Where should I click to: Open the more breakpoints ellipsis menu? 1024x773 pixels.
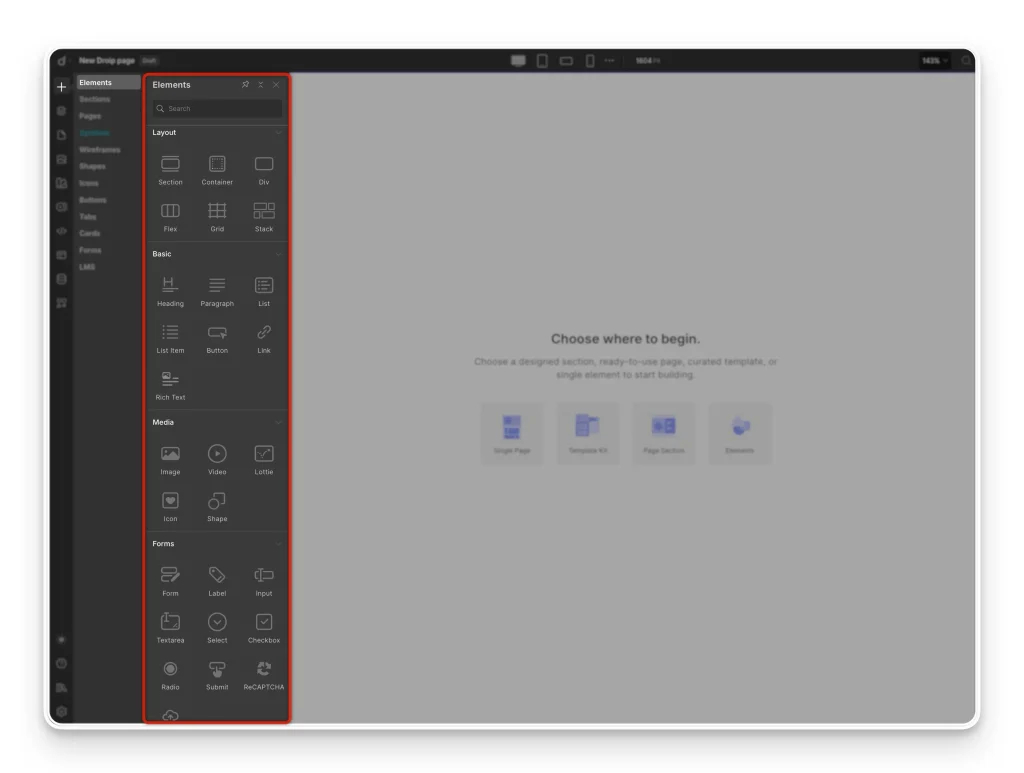[609, 60]
